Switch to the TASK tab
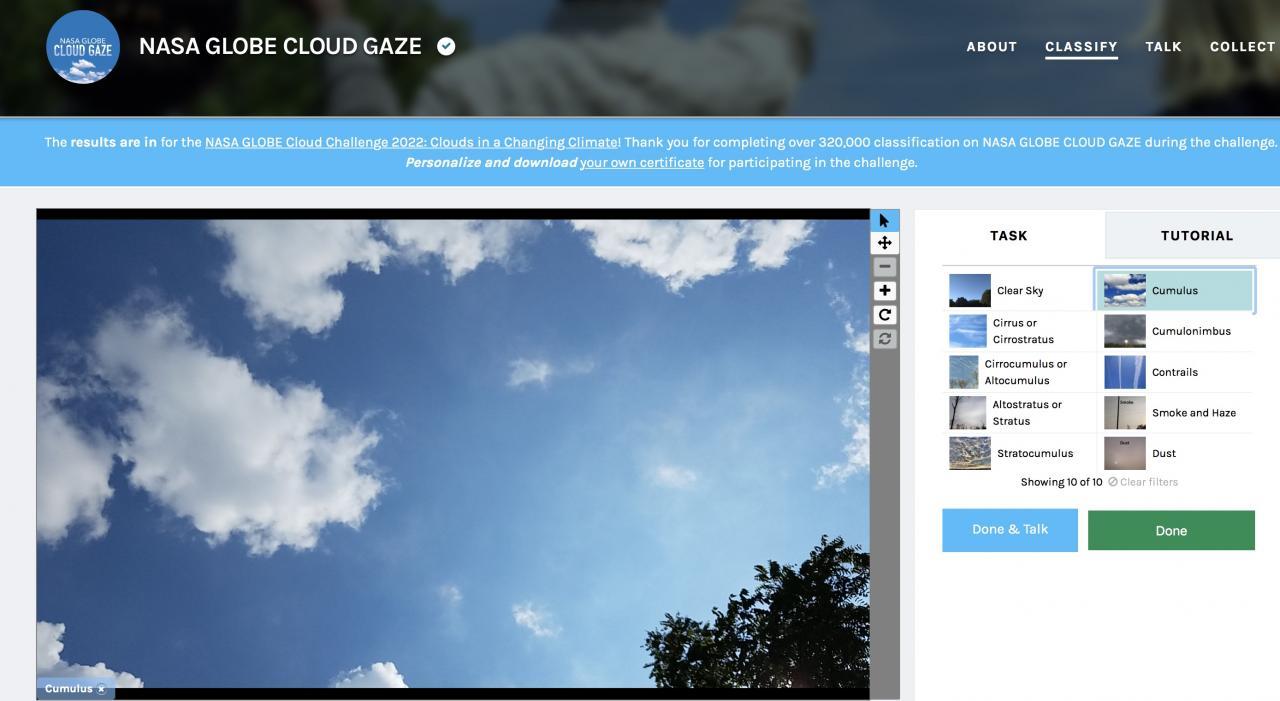The height and width of the screenshot is (701, 1280). [x=1009, y=236]
